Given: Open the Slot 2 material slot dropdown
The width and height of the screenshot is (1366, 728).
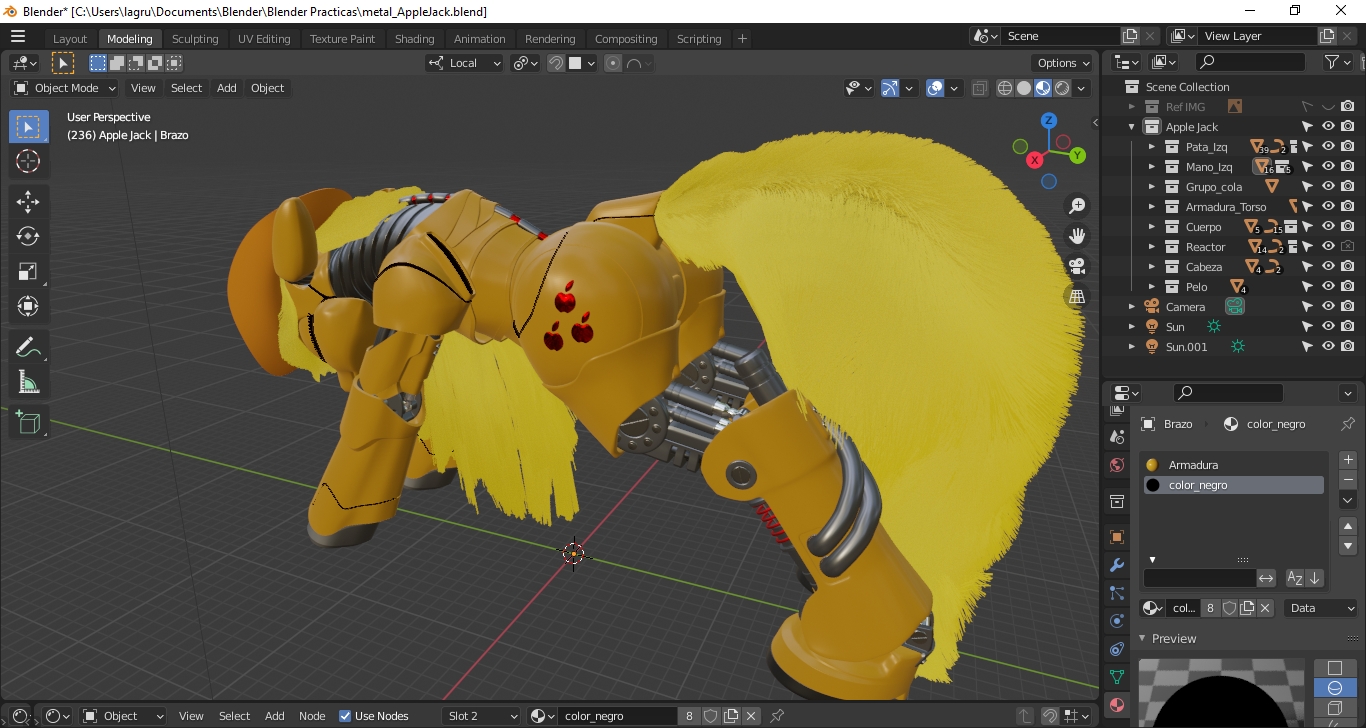Looking at the screenshot, I should [x=482, y=716].
